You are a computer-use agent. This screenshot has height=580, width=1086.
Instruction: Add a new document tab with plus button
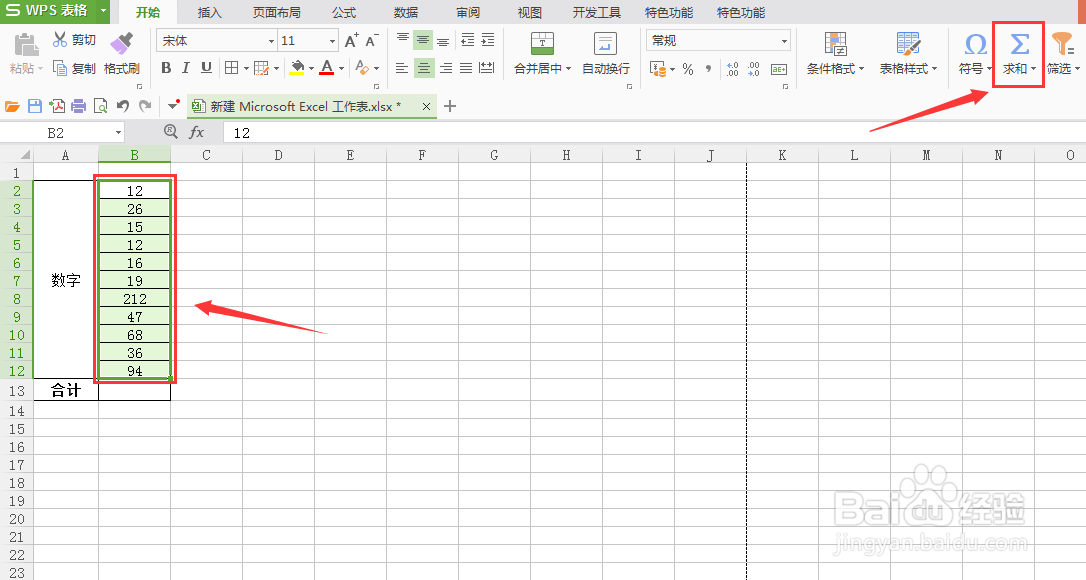point(450,106)
